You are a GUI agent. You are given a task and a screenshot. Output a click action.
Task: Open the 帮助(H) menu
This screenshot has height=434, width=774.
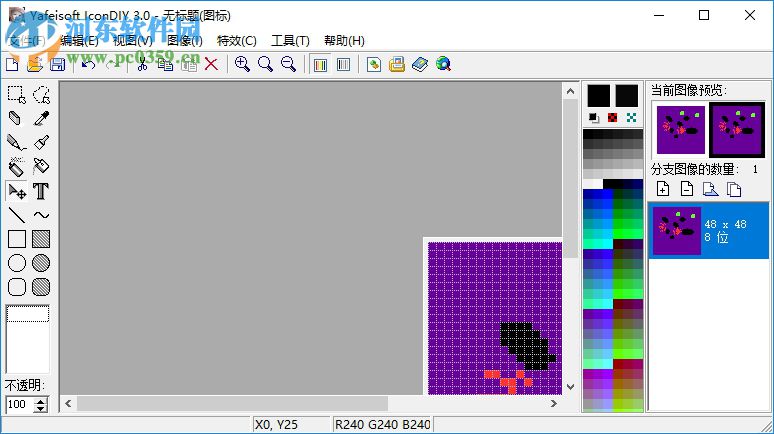344,40
